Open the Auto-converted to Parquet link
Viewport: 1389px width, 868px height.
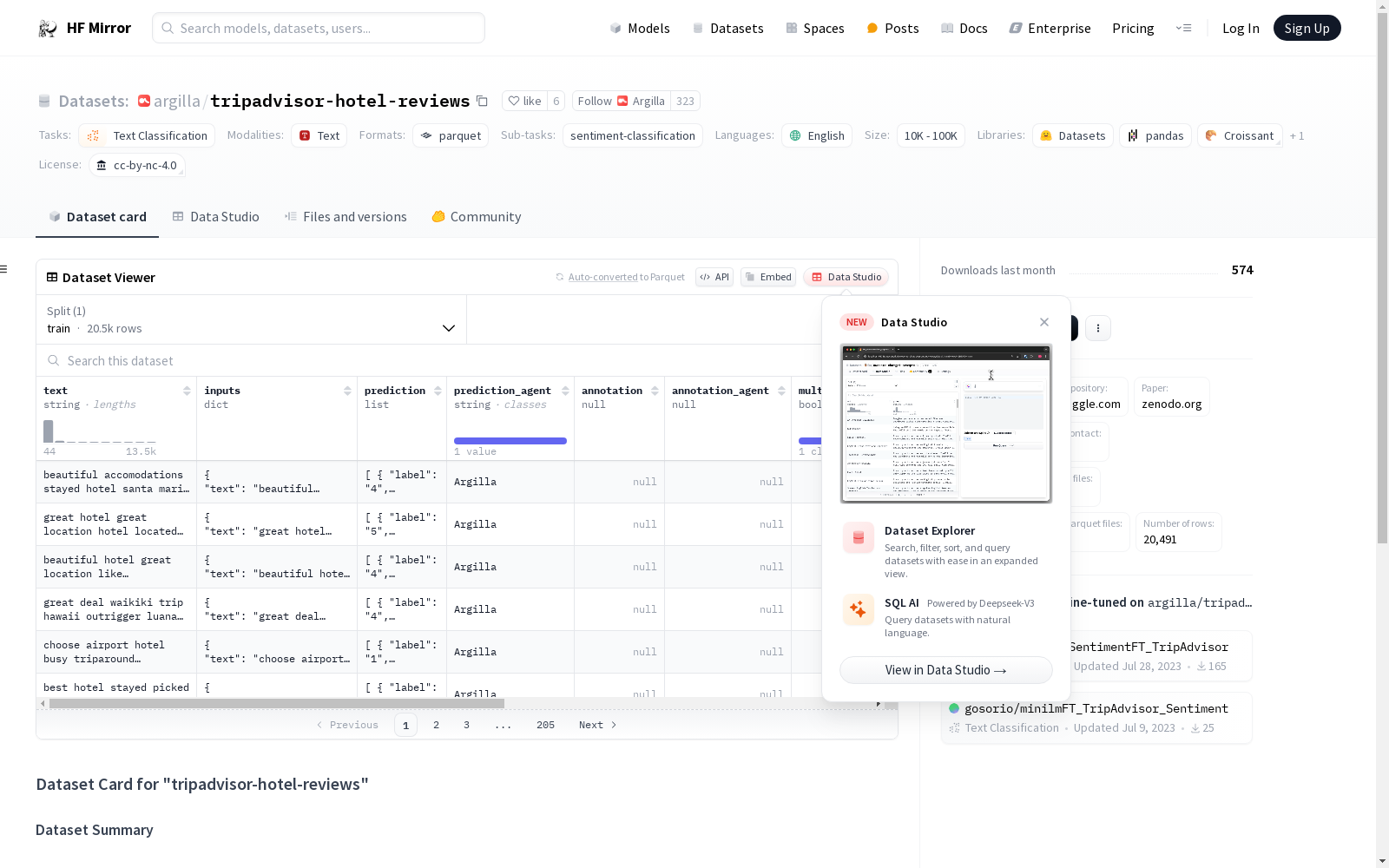click(x=620, y=278)
